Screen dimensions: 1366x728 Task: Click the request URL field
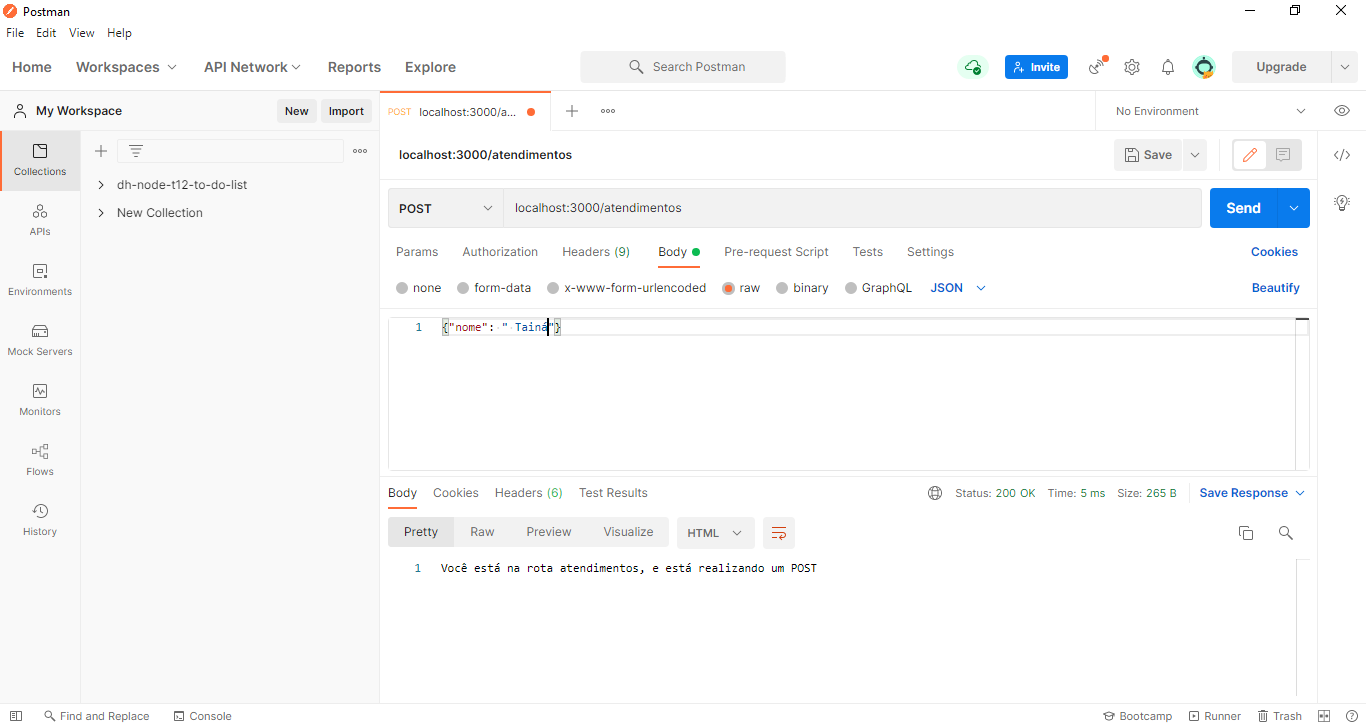[852, 208]
